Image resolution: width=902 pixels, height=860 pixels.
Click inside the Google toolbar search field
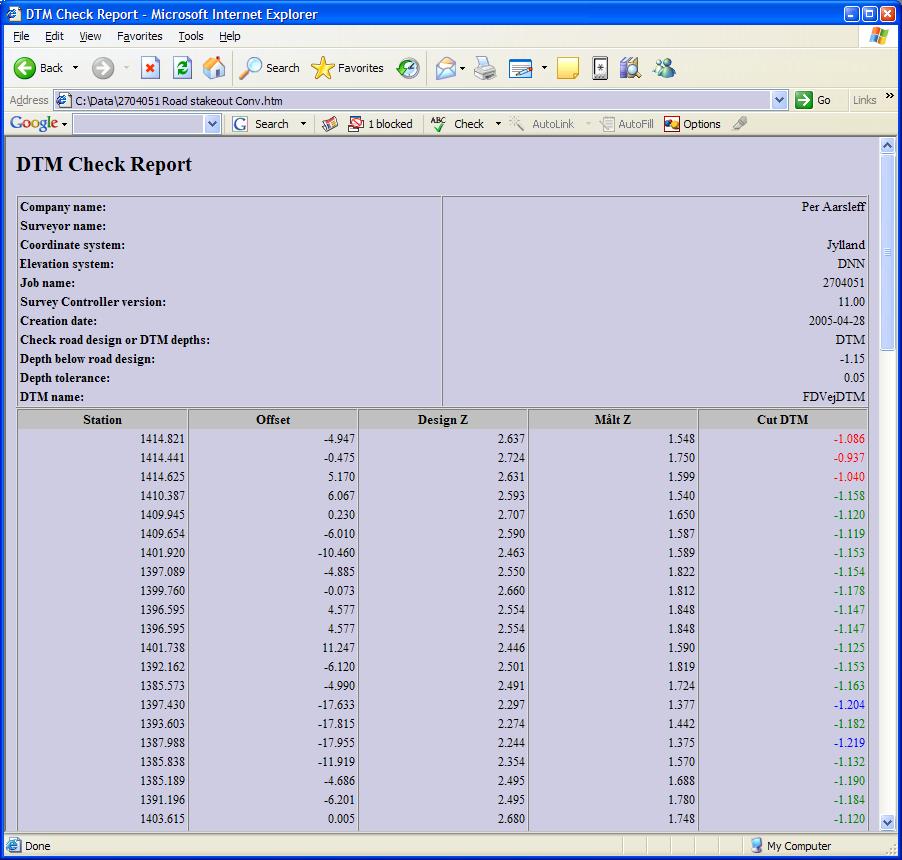pos(138,124)
